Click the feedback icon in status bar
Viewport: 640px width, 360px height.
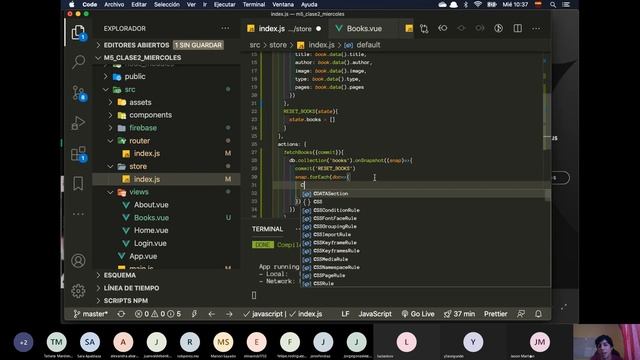pos(521,314)
